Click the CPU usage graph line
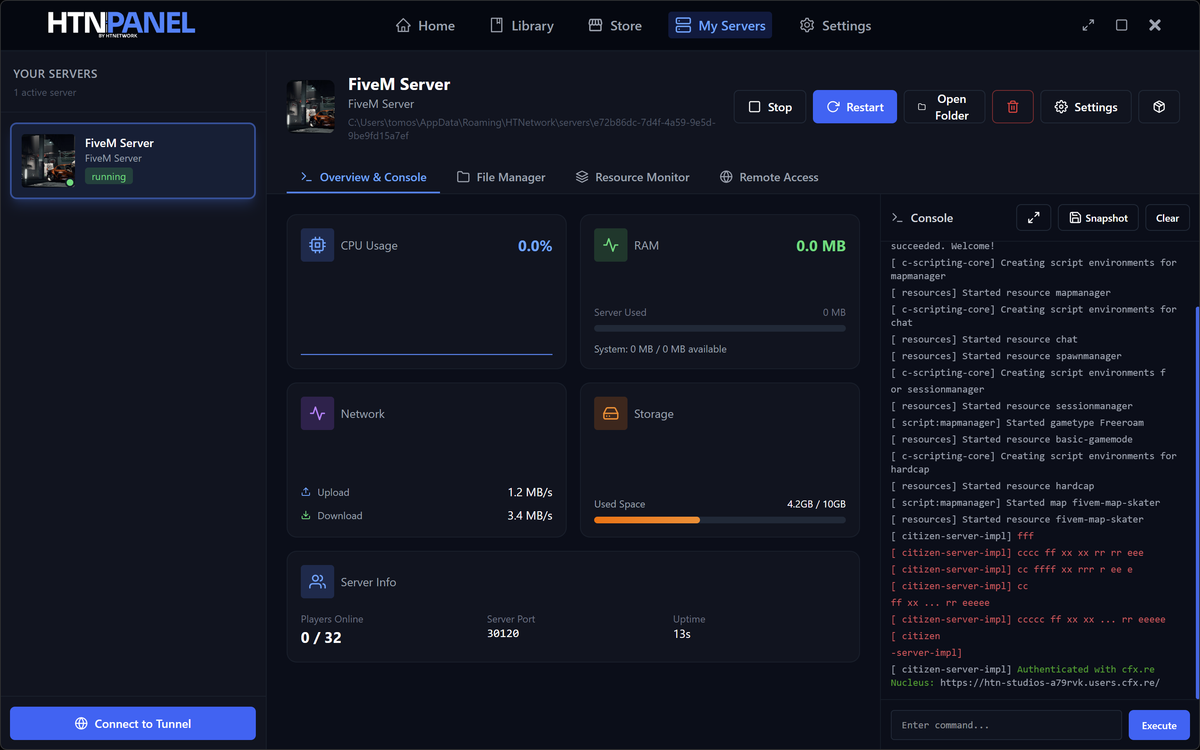The width and height of the screenshot is (1200, 750). click(x=427, y=354)
